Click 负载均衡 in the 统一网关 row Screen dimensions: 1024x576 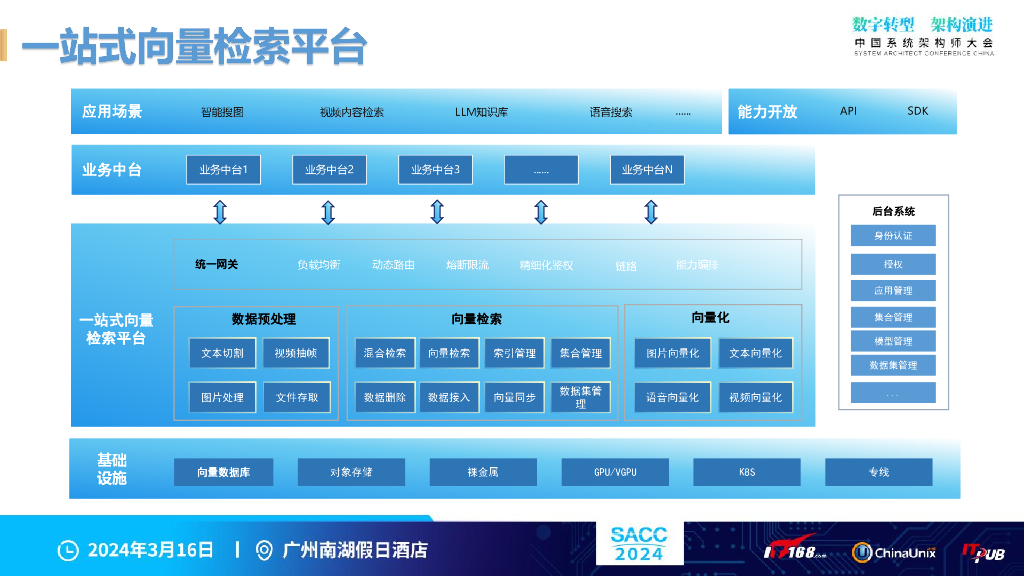click(x=319, y=264)
